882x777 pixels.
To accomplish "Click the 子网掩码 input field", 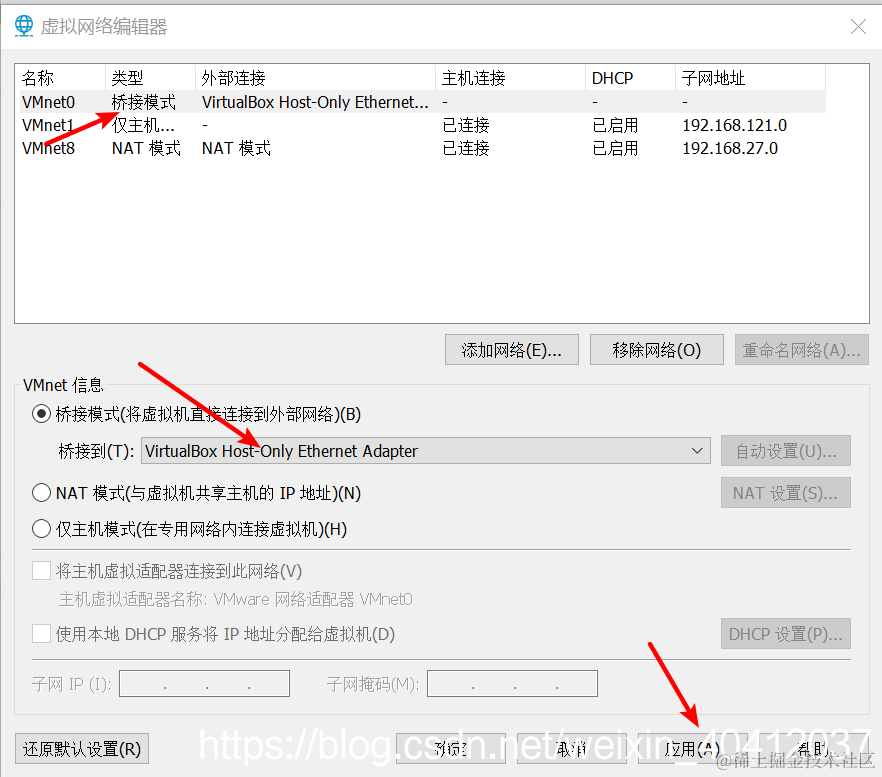I will [x=512, y=684].
